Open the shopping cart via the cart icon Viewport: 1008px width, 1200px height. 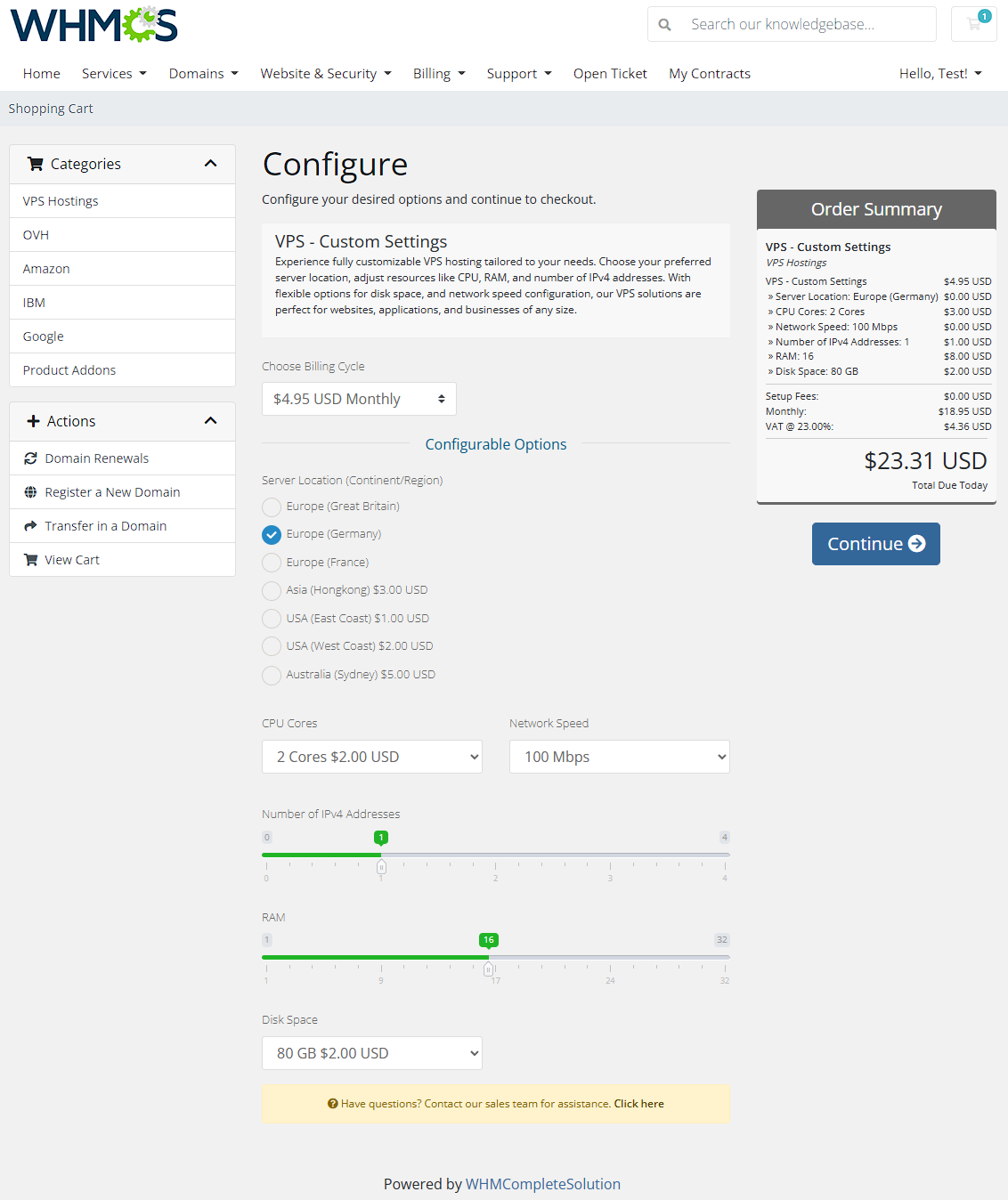coord(973,24)
